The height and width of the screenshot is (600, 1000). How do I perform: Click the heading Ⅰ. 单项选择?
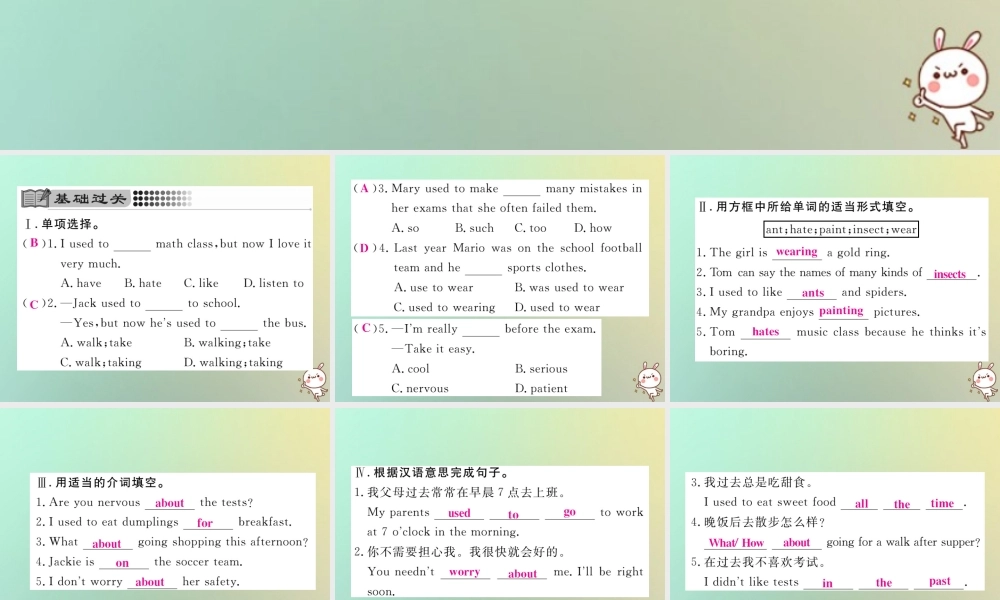62,224
